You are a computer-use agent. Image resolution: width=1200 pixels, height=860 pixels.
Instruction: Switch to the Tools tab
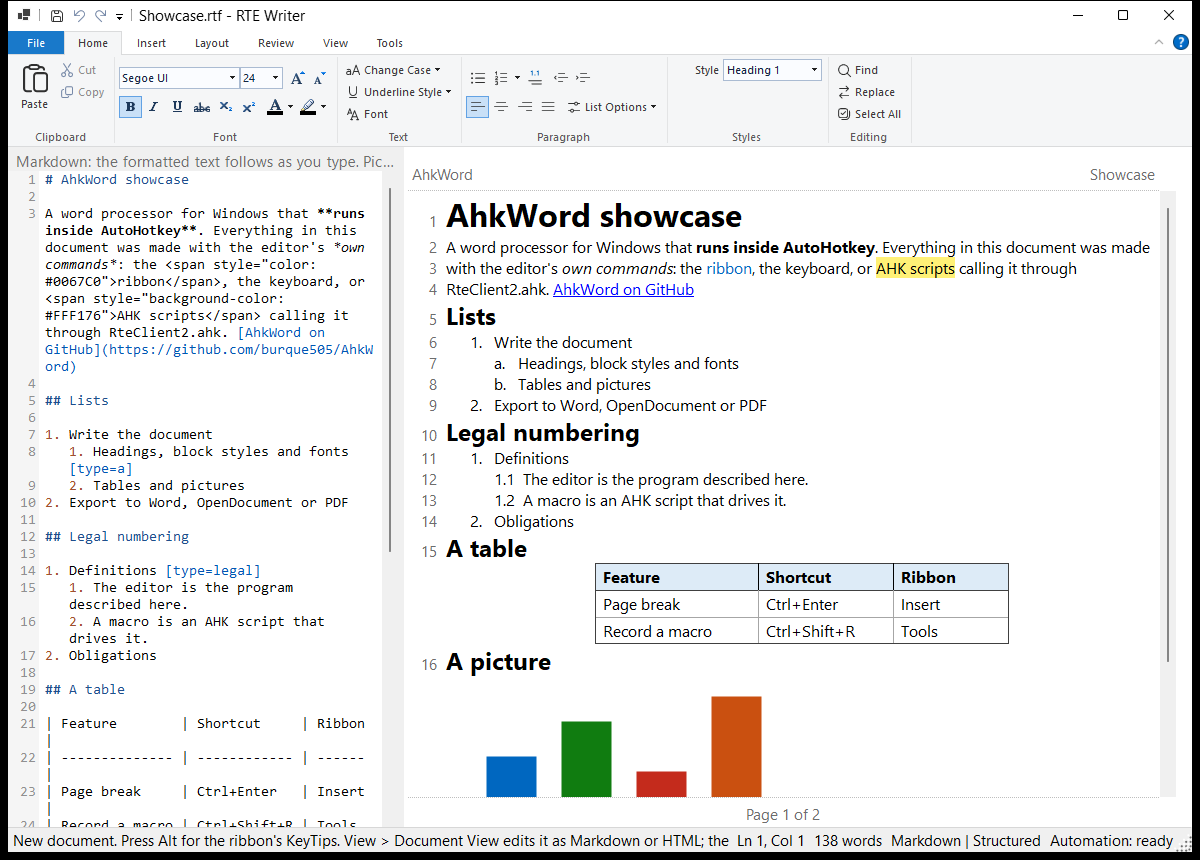tap(390, 43)
